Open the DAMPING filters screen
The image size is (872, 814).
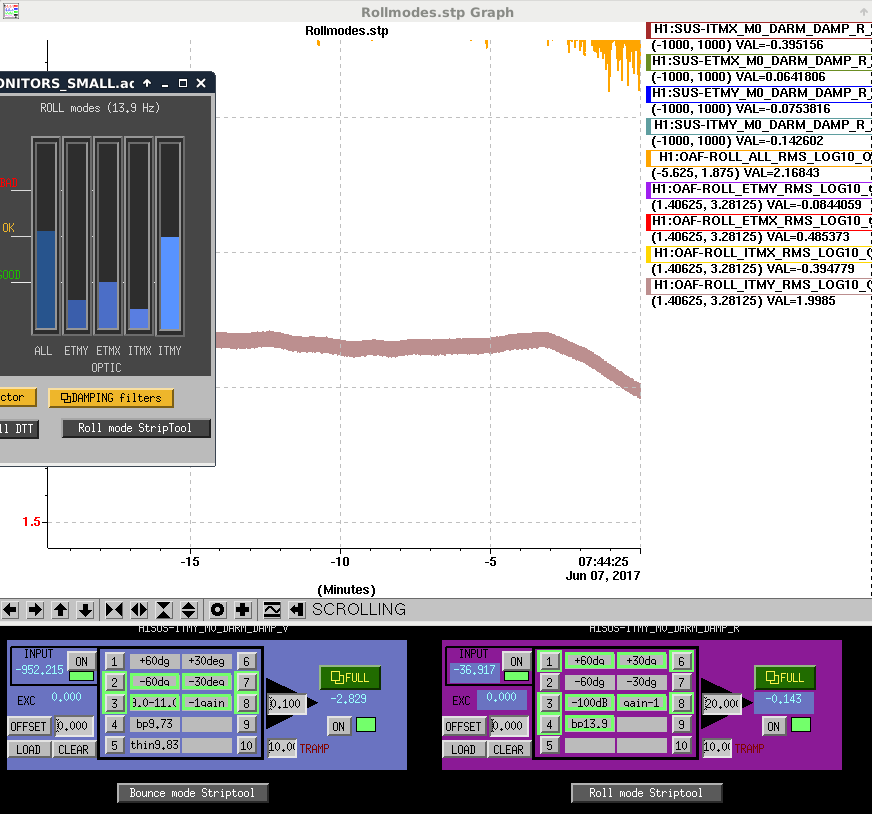111,398
